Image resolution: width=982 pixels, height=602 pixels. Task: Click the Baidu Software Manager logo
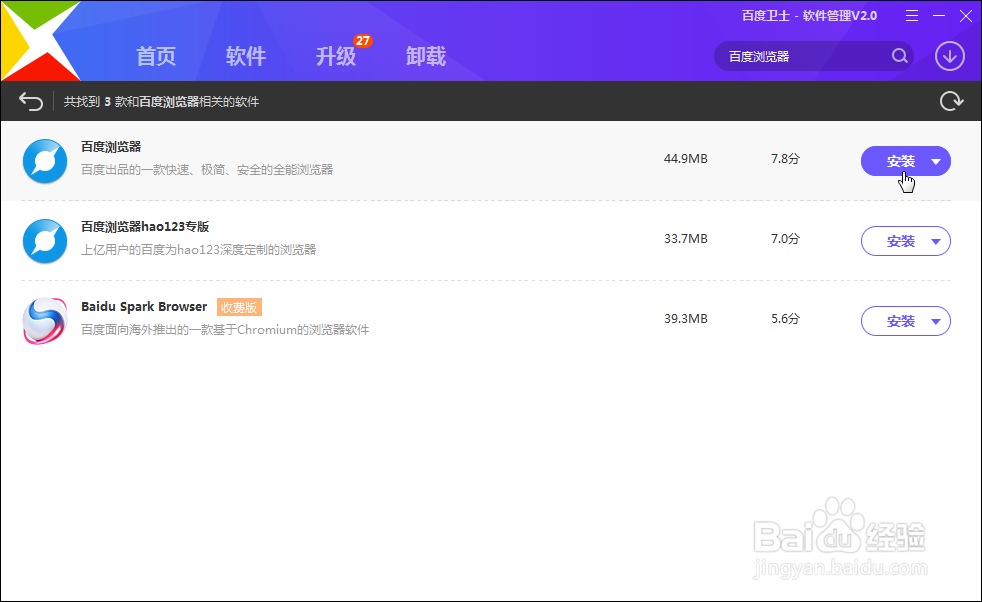[40, 40]
